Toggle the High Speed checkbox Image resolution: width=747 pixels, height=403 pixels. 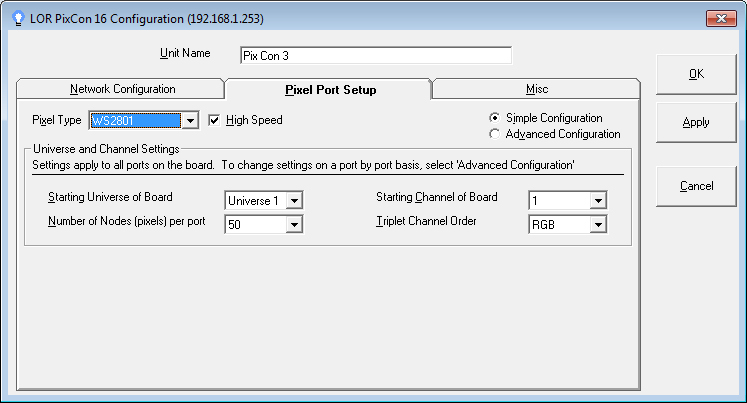[x=214, y=121]
